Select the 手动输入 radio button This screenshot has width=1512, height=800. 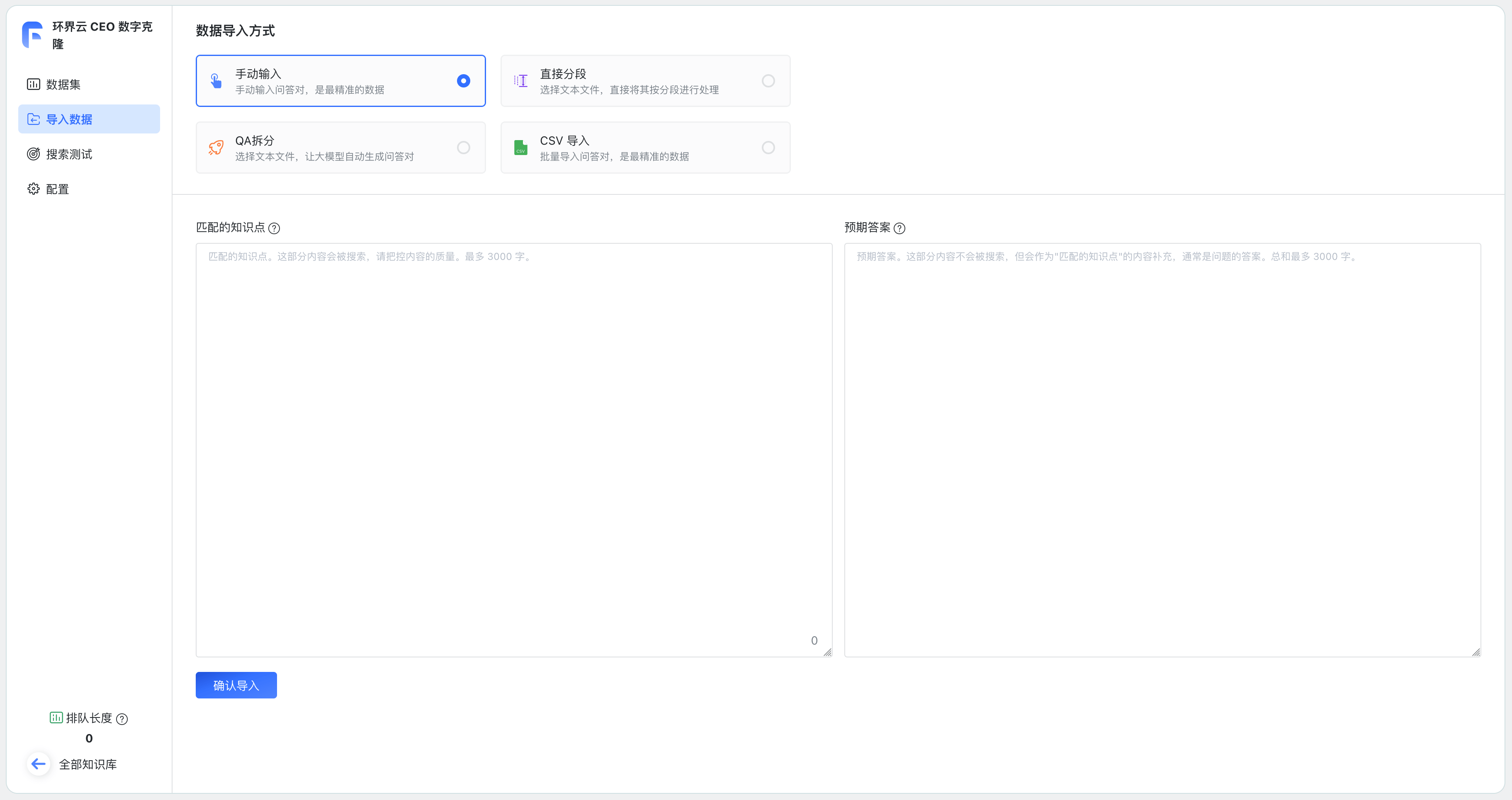[x=463, y=81]
